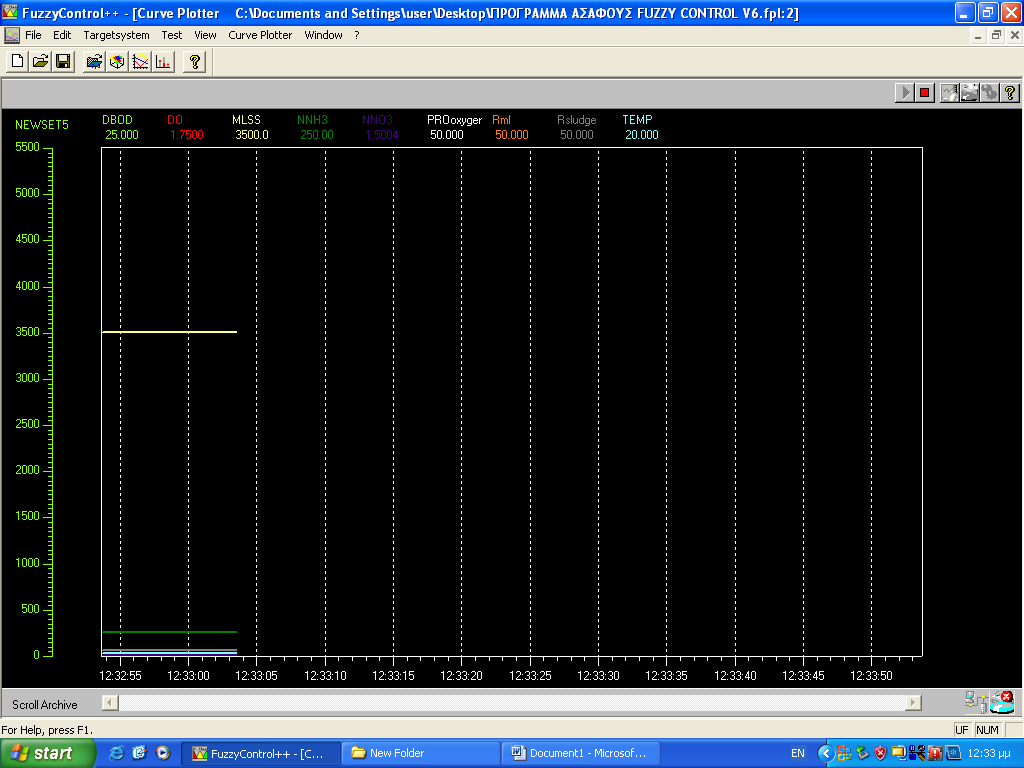
Task: Click the MLSS value 3500.0
Action: [252, 135]
